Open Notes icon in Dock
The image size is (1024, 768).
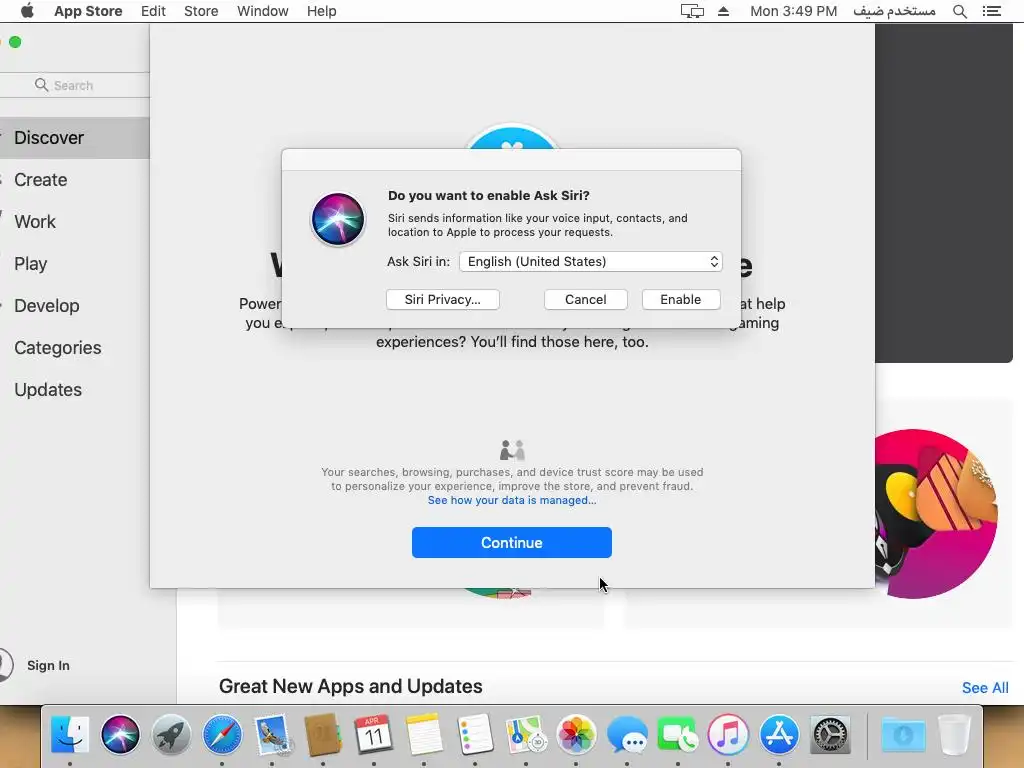[x=424, y=735]
